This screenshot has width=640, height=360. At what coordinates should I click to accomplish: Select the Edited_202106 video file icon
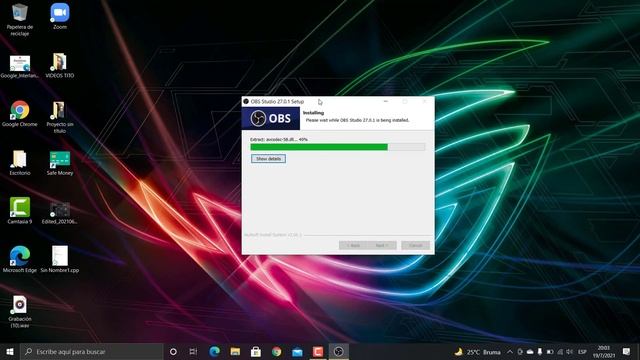point(60,213)
